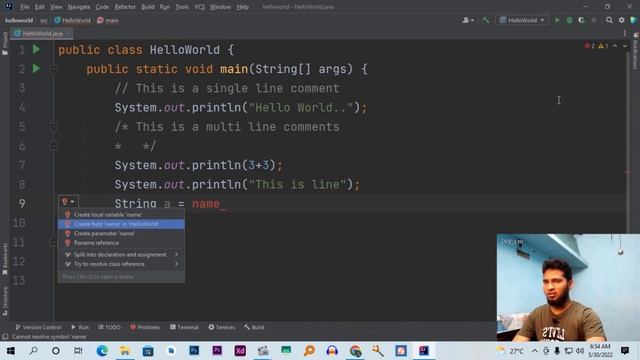
Task: Click status bar tool window toggle icon
Action: tap(5, 337)
